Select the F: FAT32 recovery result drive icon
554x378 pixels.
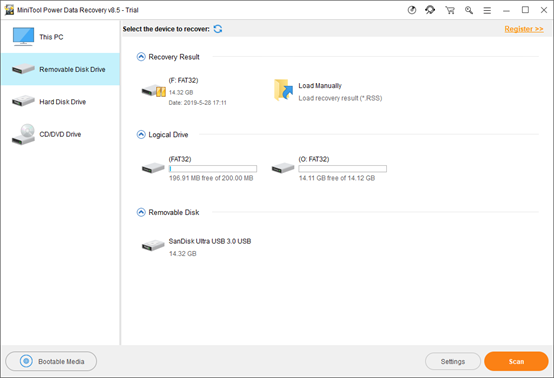(x=154, y=91)
